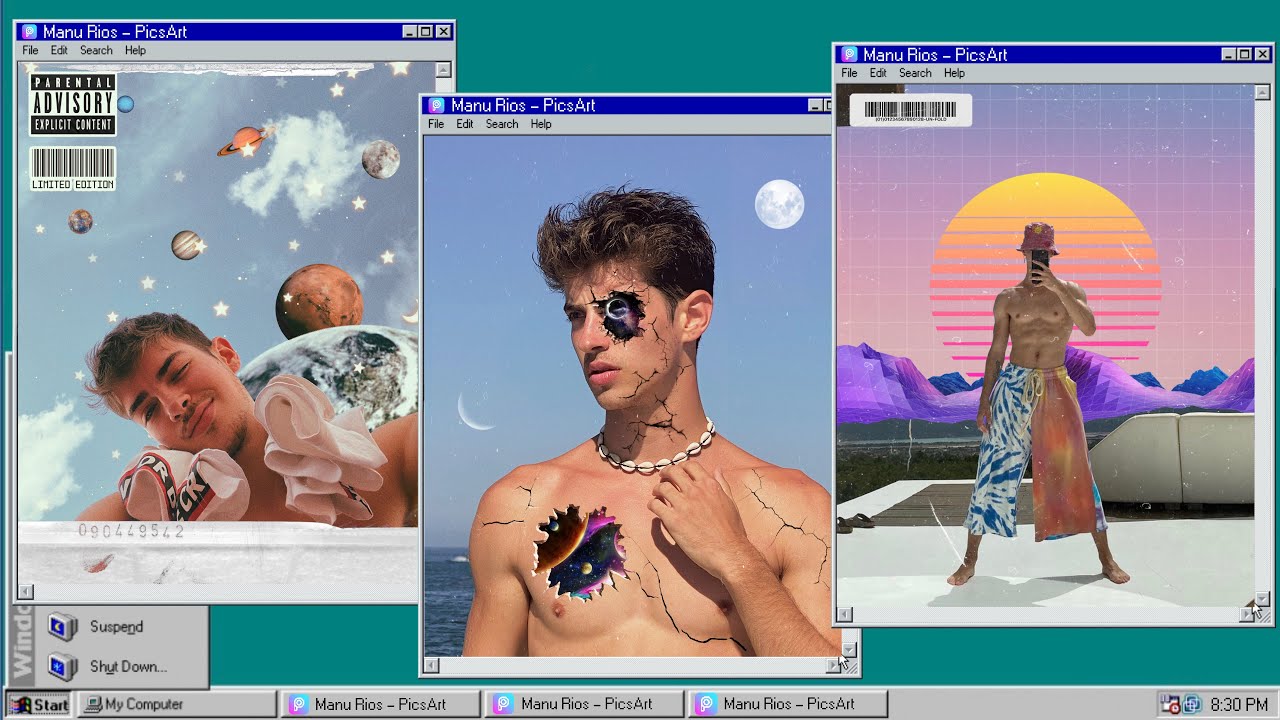Screen dimensions: 1280x720
Task: Switch to the middle Manu Rios taskbar button
Action: coord(585,705)
